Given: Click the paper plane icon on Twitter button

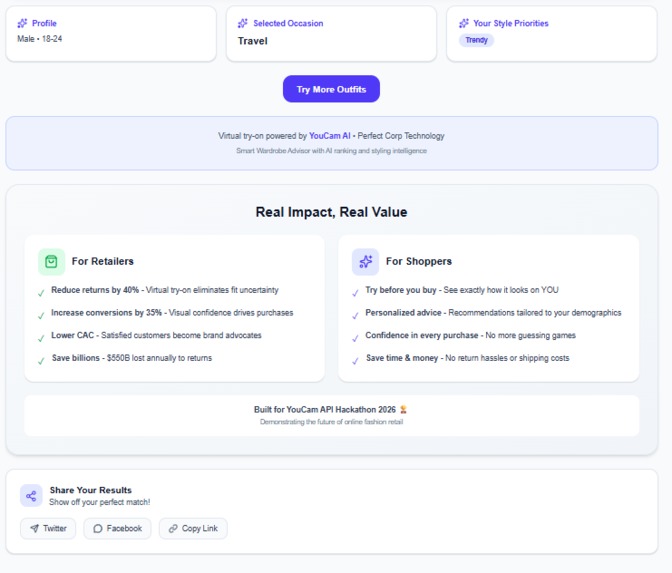Looking at the screenshot, I should pyautogui.click(x=35, y=528).
